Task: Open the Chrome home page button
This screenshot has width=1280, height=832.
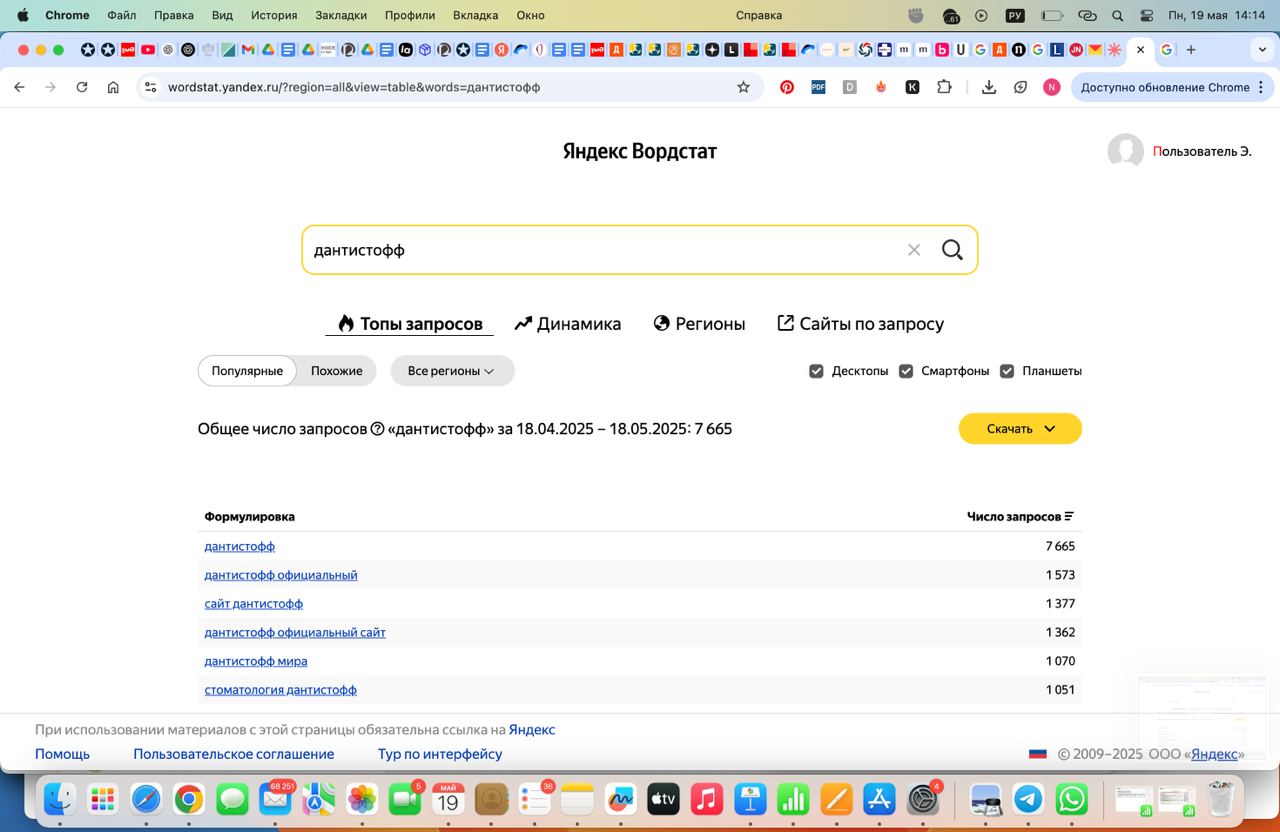Action: click(x=113, y=87)
